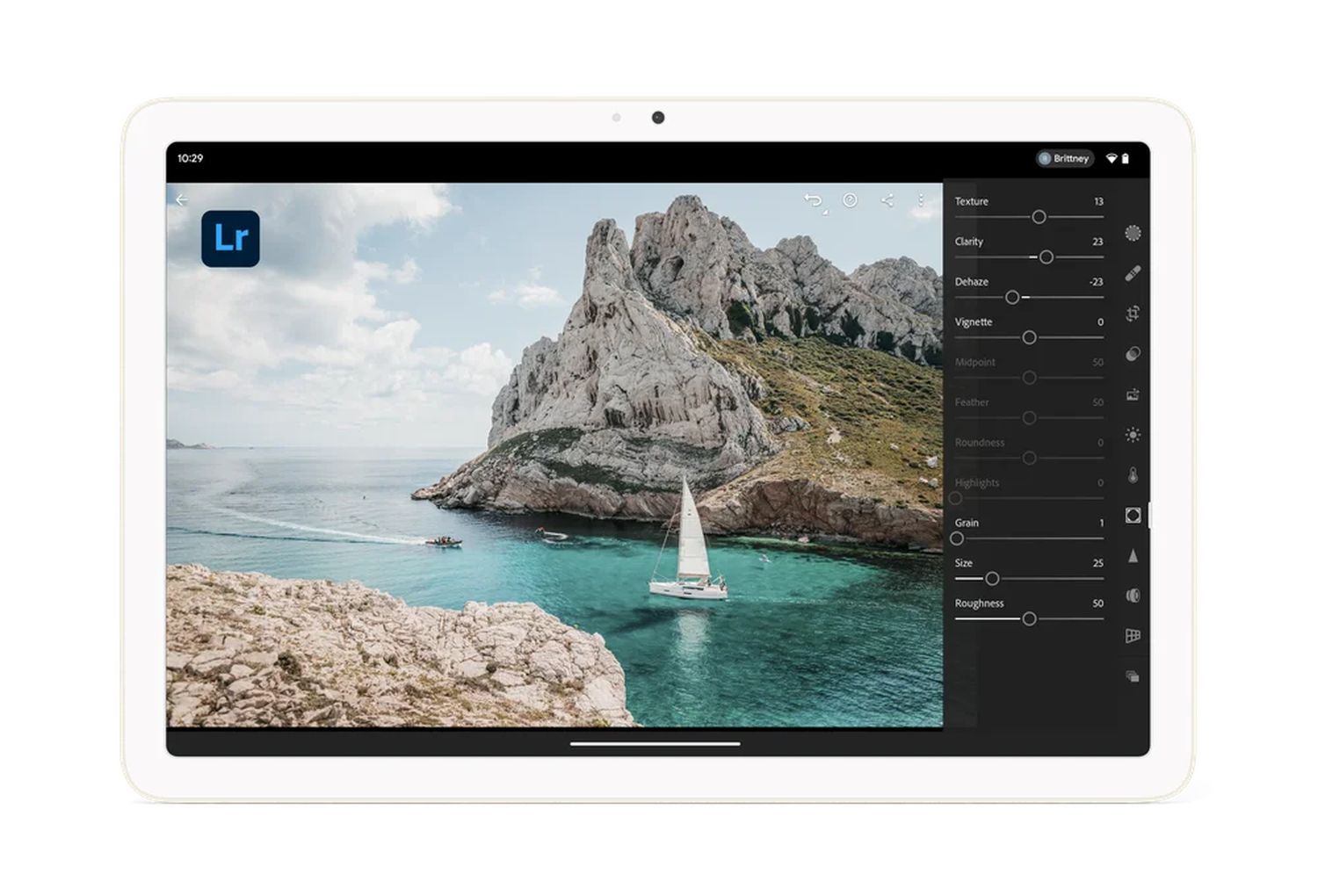Click the Clarity slider handle

point(1046,257)
